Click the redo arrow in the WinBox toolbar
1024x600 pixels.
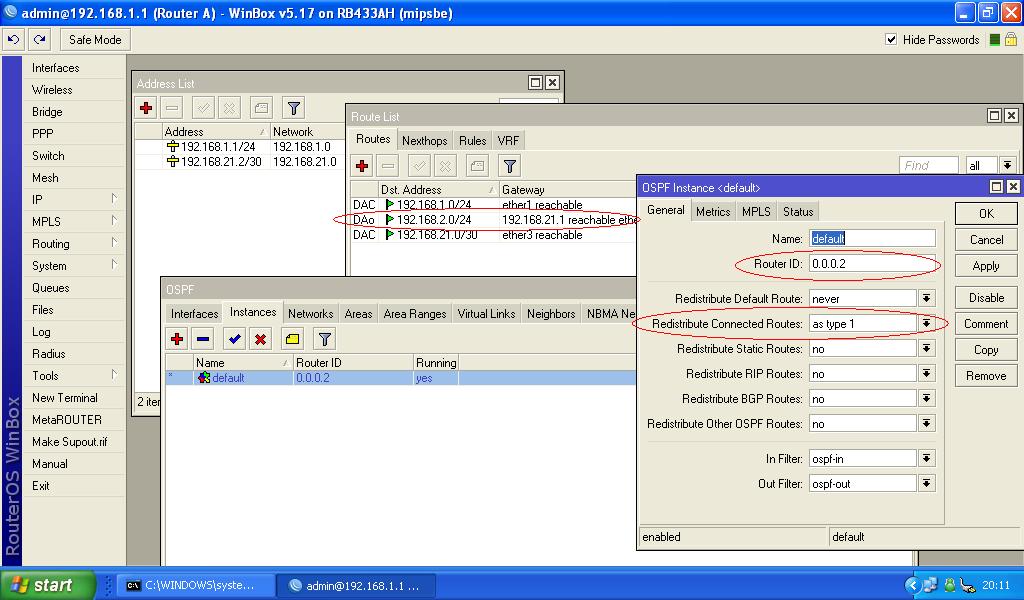coord(39,40)
